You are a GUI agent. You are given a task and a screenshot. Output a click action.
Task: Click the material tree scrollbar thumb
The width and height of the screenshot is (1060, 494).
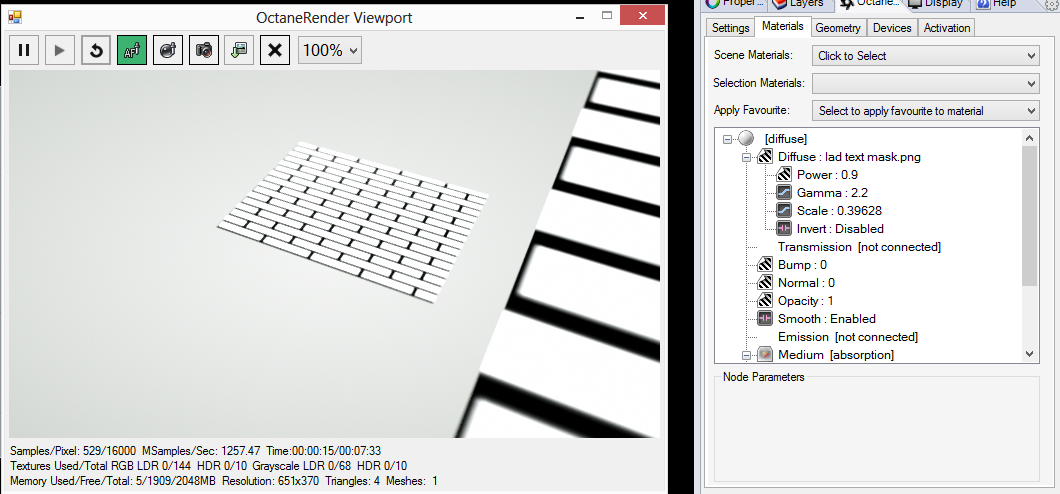[1029, 215]
